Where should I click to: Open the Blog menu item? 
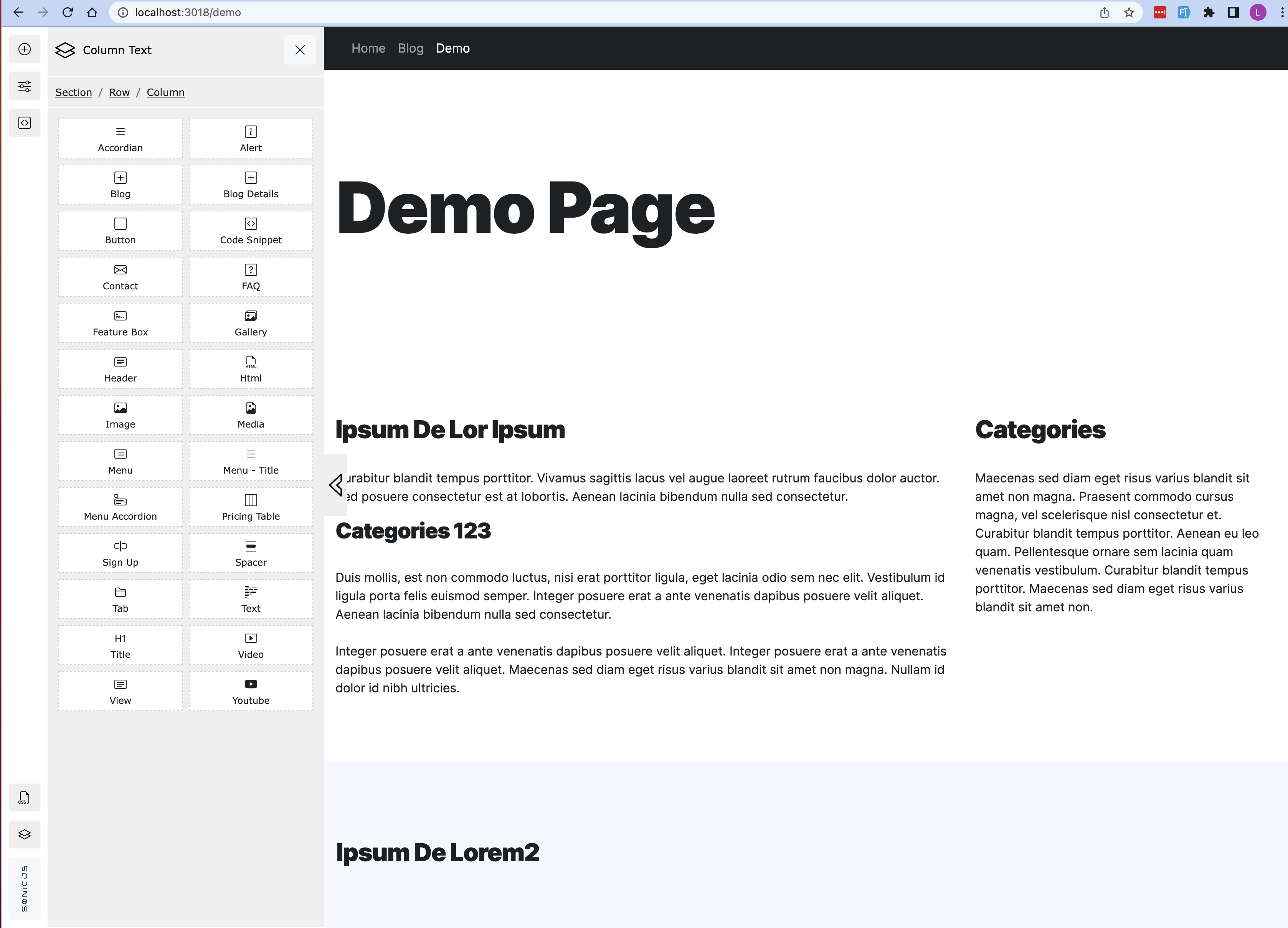tap(410, 48)
